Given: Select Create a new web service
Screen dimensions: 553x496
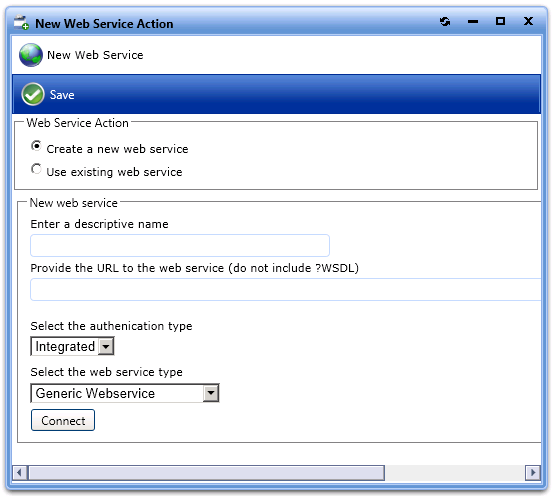Looking at the screenshot, I should click(x=36, y=146).
